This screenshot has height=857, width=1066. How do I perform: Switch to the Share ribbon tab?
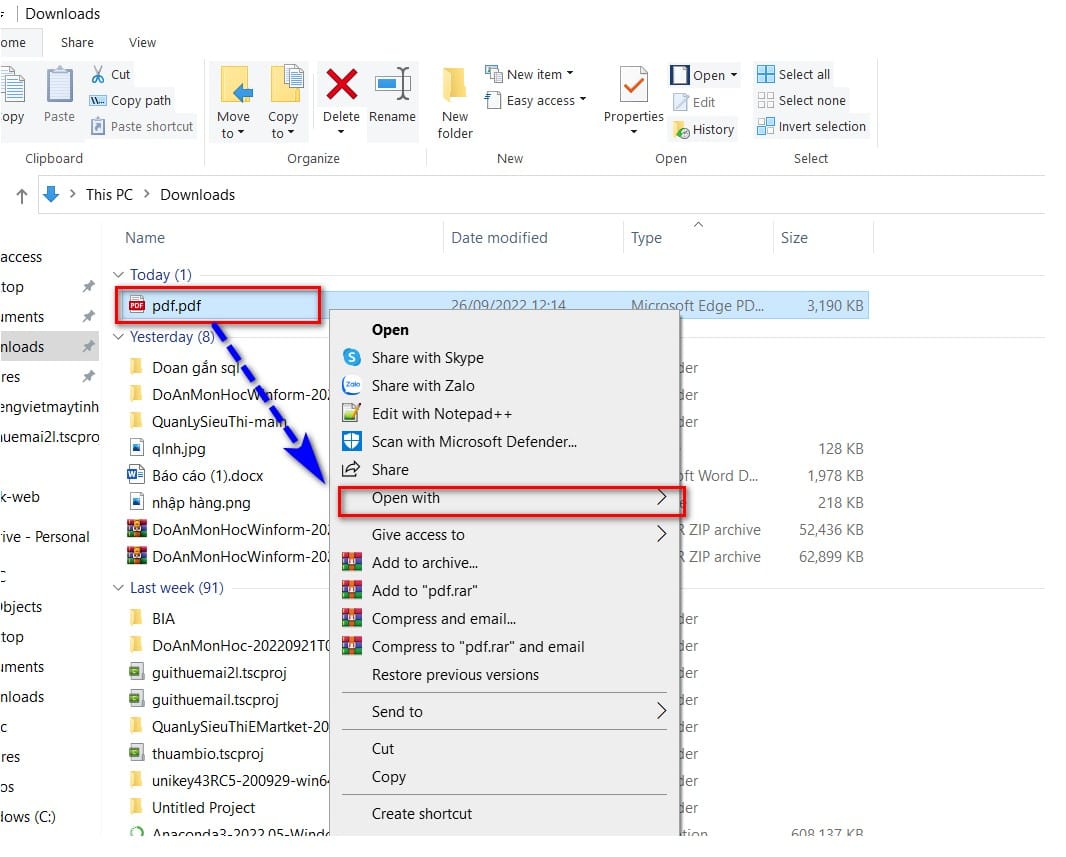77,42
